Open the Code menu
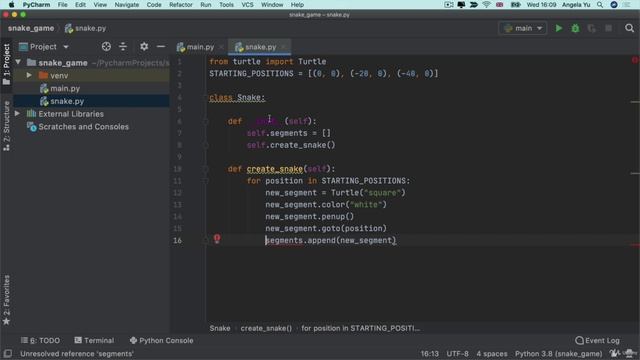The image size is (640, 360). coord(154,5)
